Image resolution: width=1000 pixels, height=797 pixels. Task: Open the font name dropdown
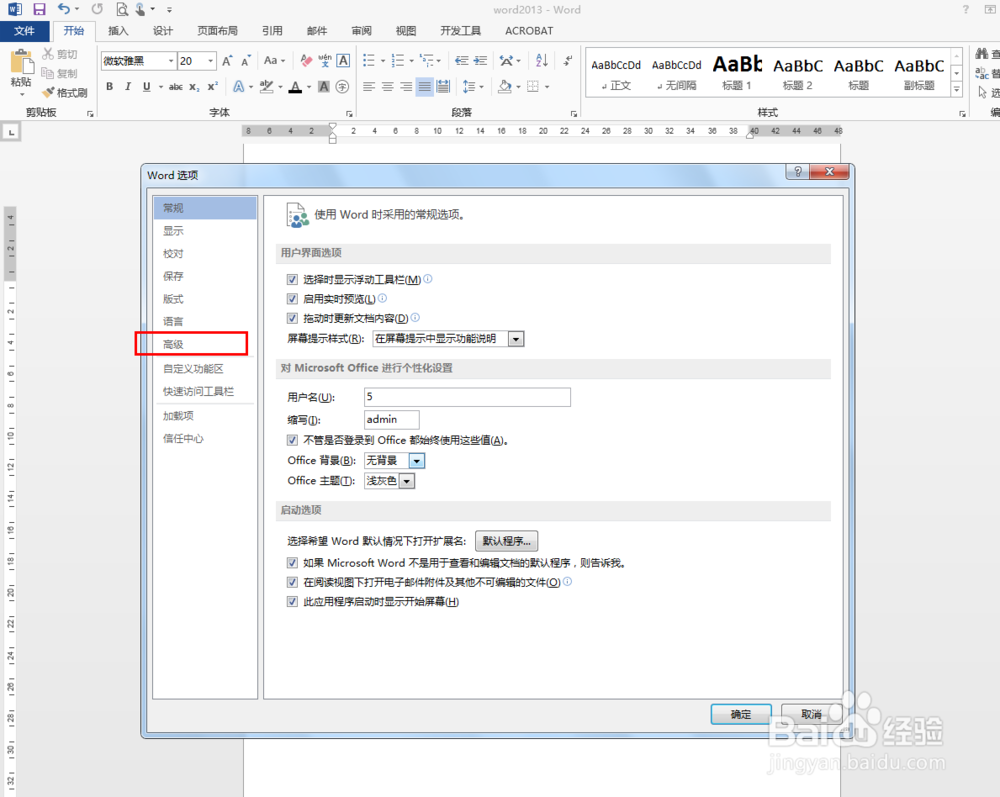tap(171, 61)
